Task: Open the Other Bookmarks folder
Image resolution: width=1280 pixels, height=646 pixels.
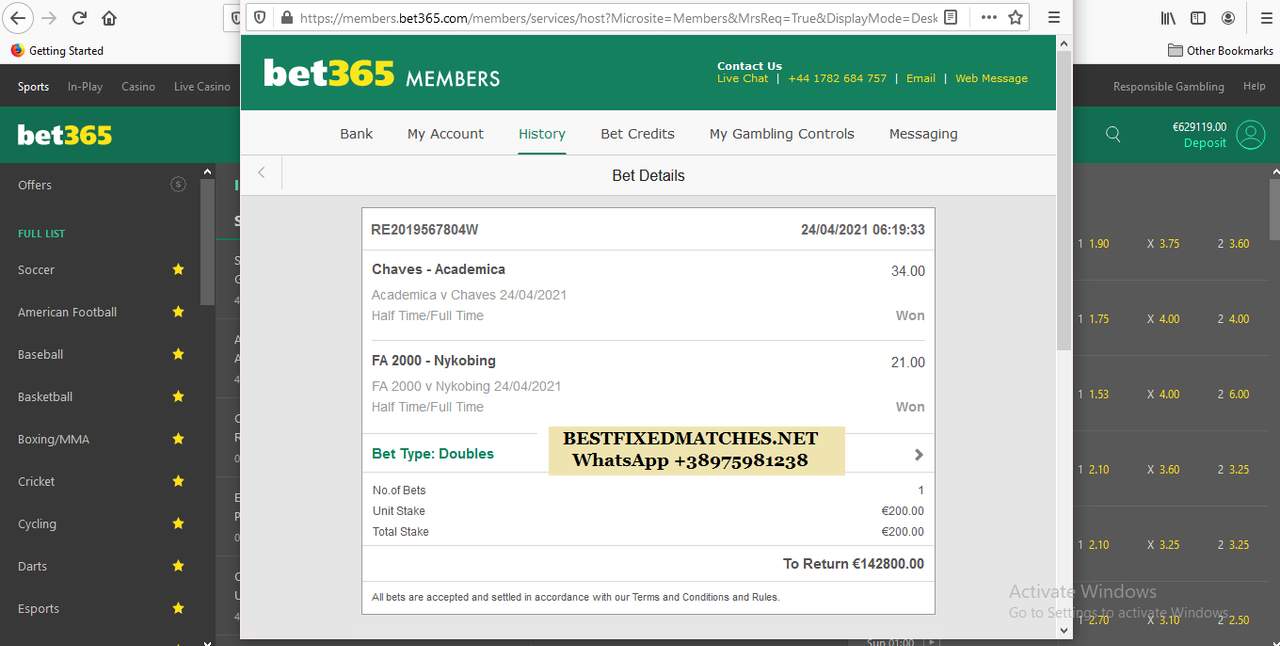Action: pos(1221,50)
